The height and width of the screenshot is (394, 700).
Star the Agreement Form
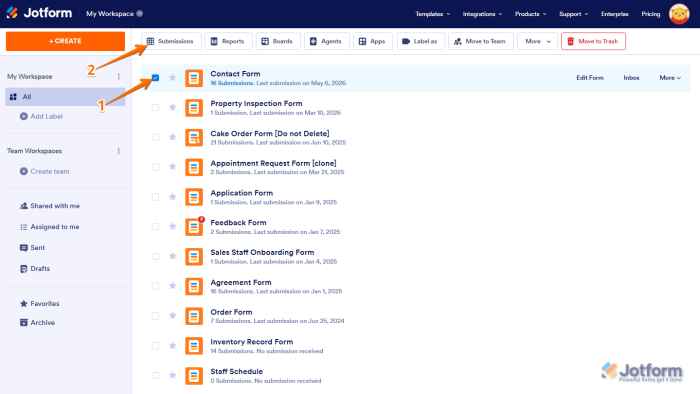pos(173,286)
